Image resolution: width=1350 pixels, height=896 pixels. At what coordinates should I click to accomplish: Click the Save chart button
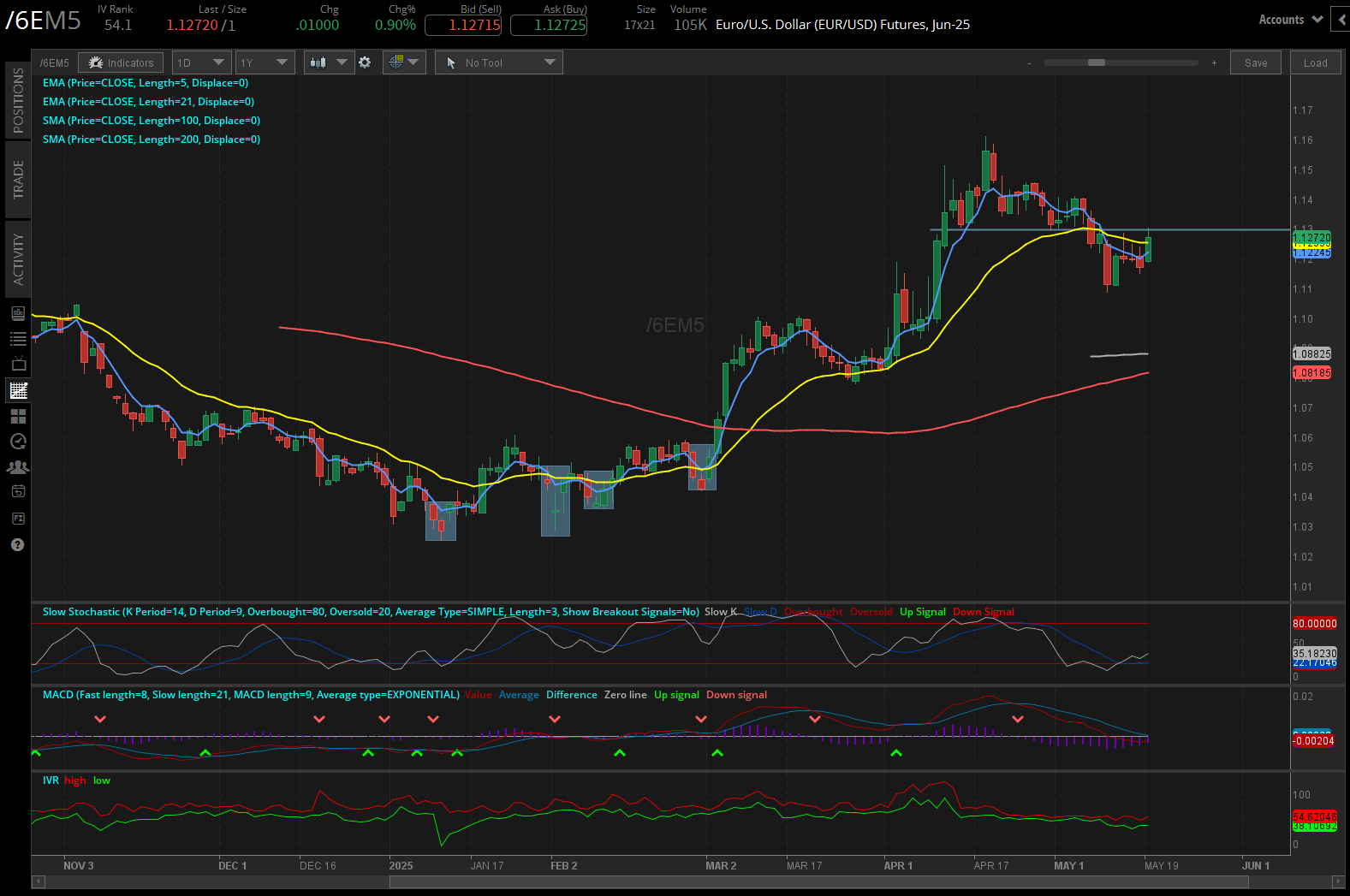(1256, 62)
